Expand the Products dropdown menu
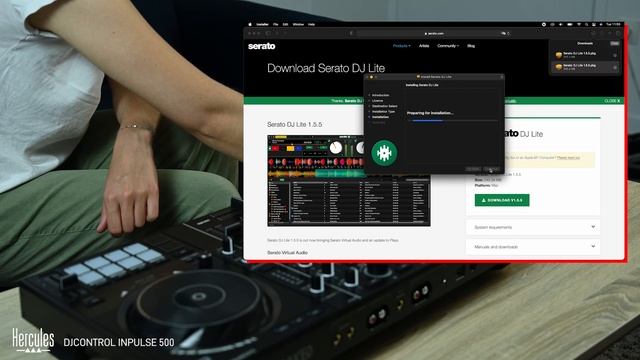The height and width of the screenshot is (360, 640). (402, 46)
